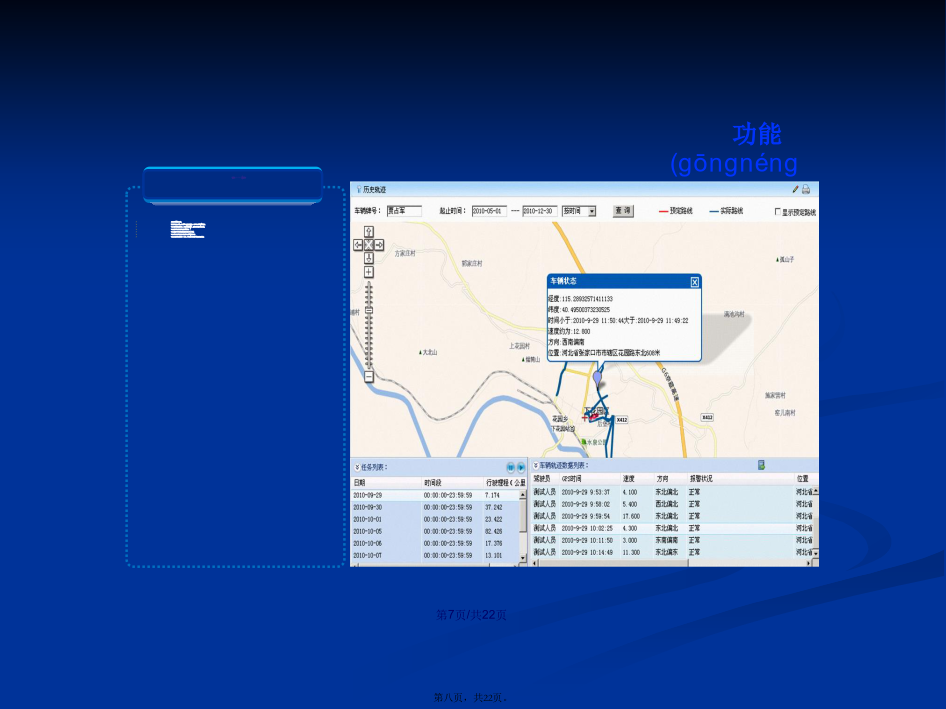Pan map right with the right arrow
946x709 pixels.
coord(379,244)
